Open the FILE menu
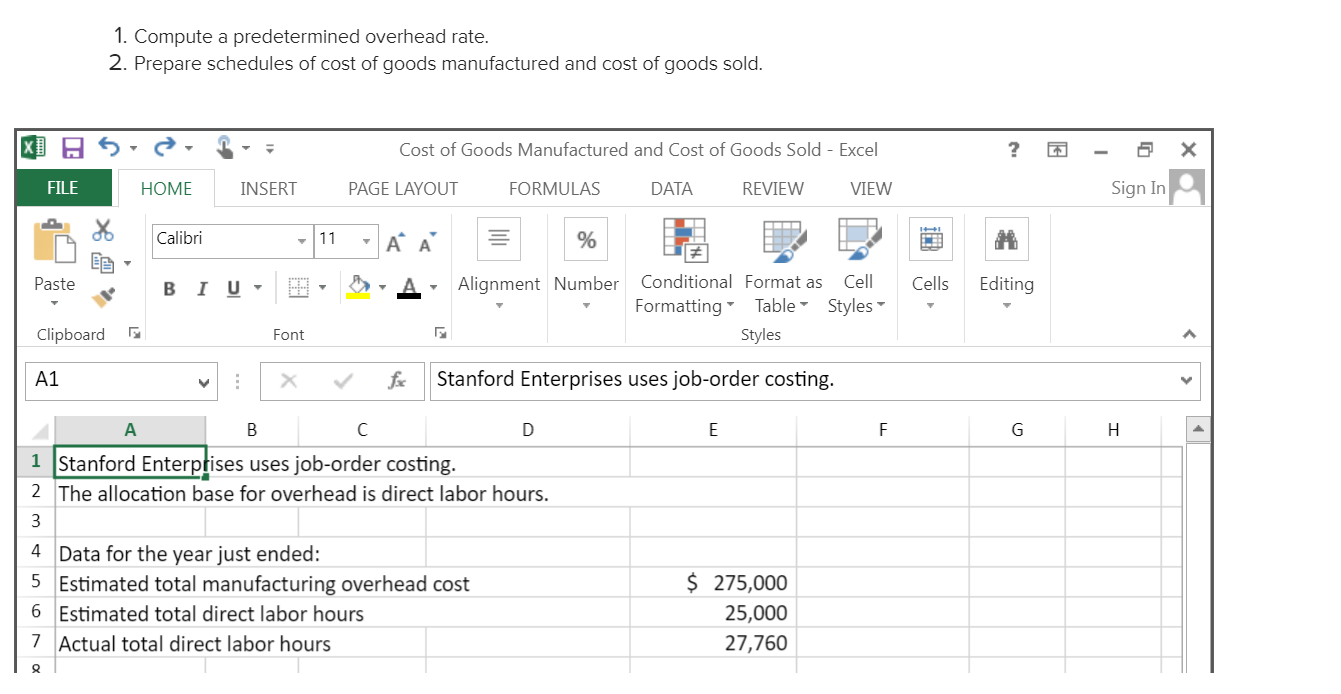The image size is (1341, 694). tap(62, 187)
